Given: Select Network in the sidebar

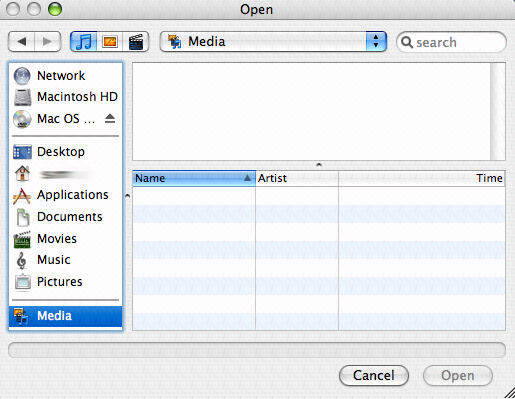Looking at the screenshot, I should click(x=66, y=76).
